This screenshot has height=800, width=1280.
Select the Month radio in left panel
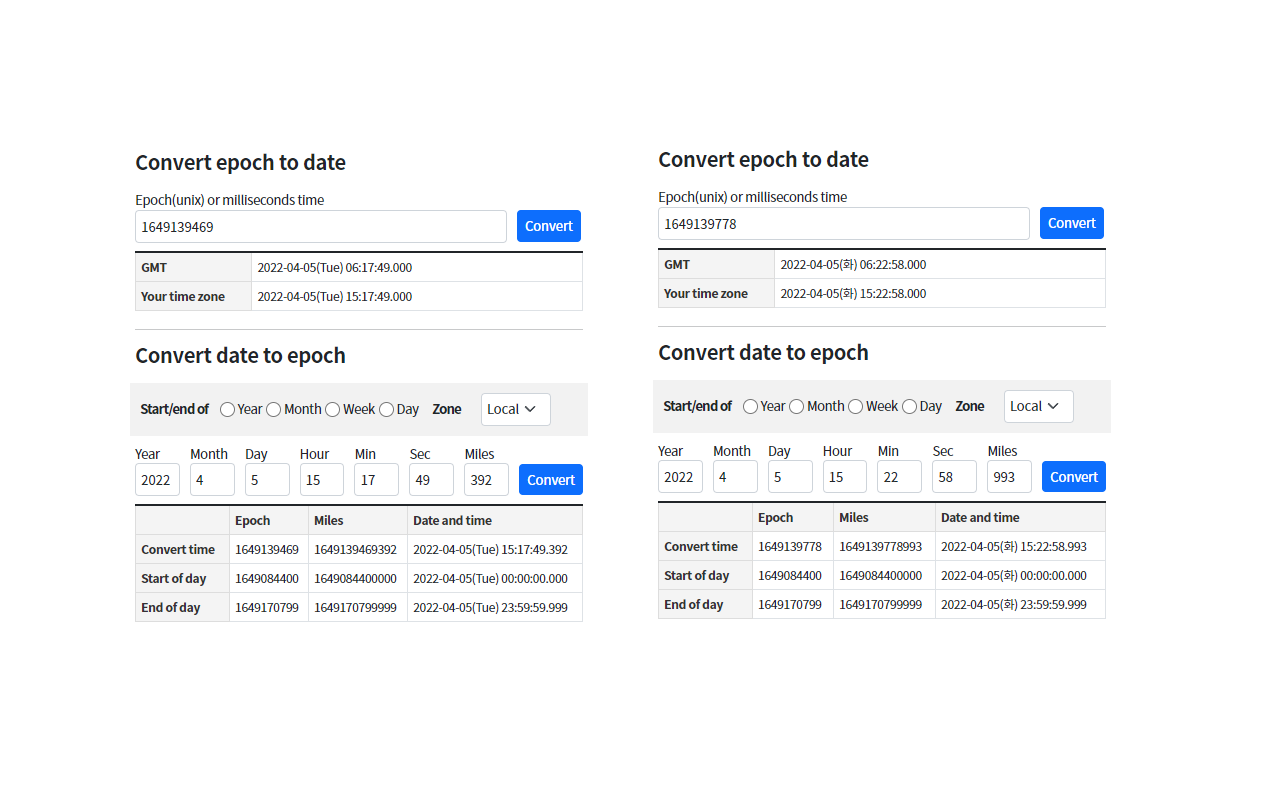click(x=274, y=409)
